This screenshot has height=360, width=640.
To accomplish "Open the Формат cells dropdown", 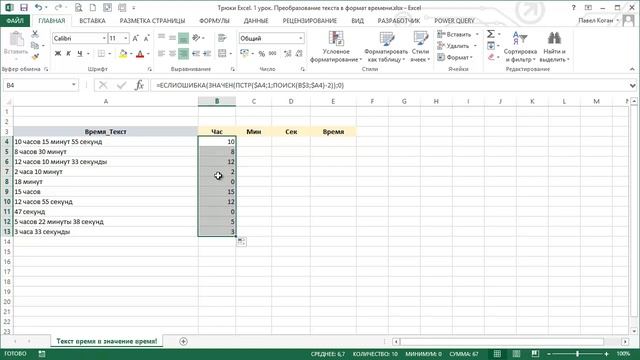I will click(455, 58).
